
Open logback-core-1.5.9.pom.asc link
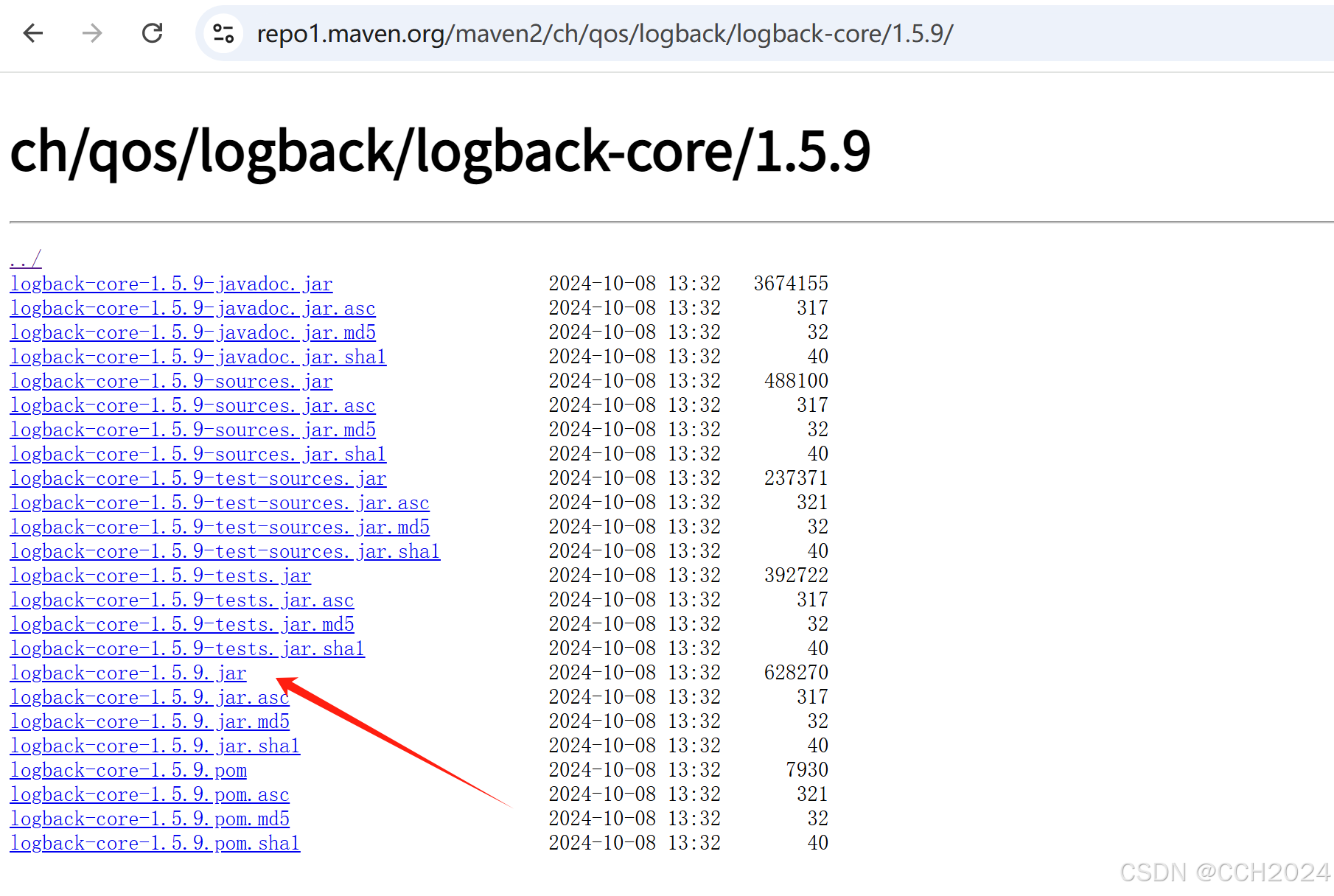150,794
